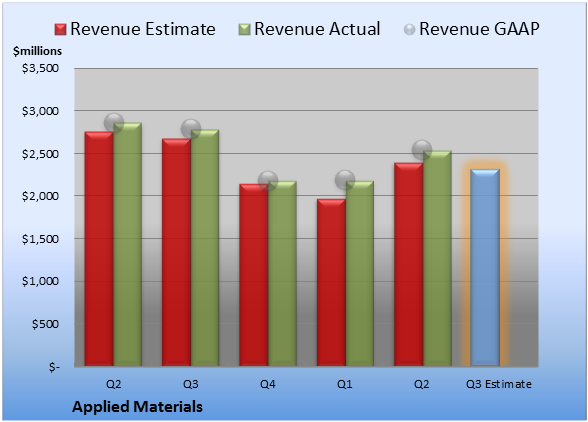Click the red Revenue Estimate legend swatch
Image resolution: width=588 pixels, height=422 pixels.
click(x=60, y=30)
